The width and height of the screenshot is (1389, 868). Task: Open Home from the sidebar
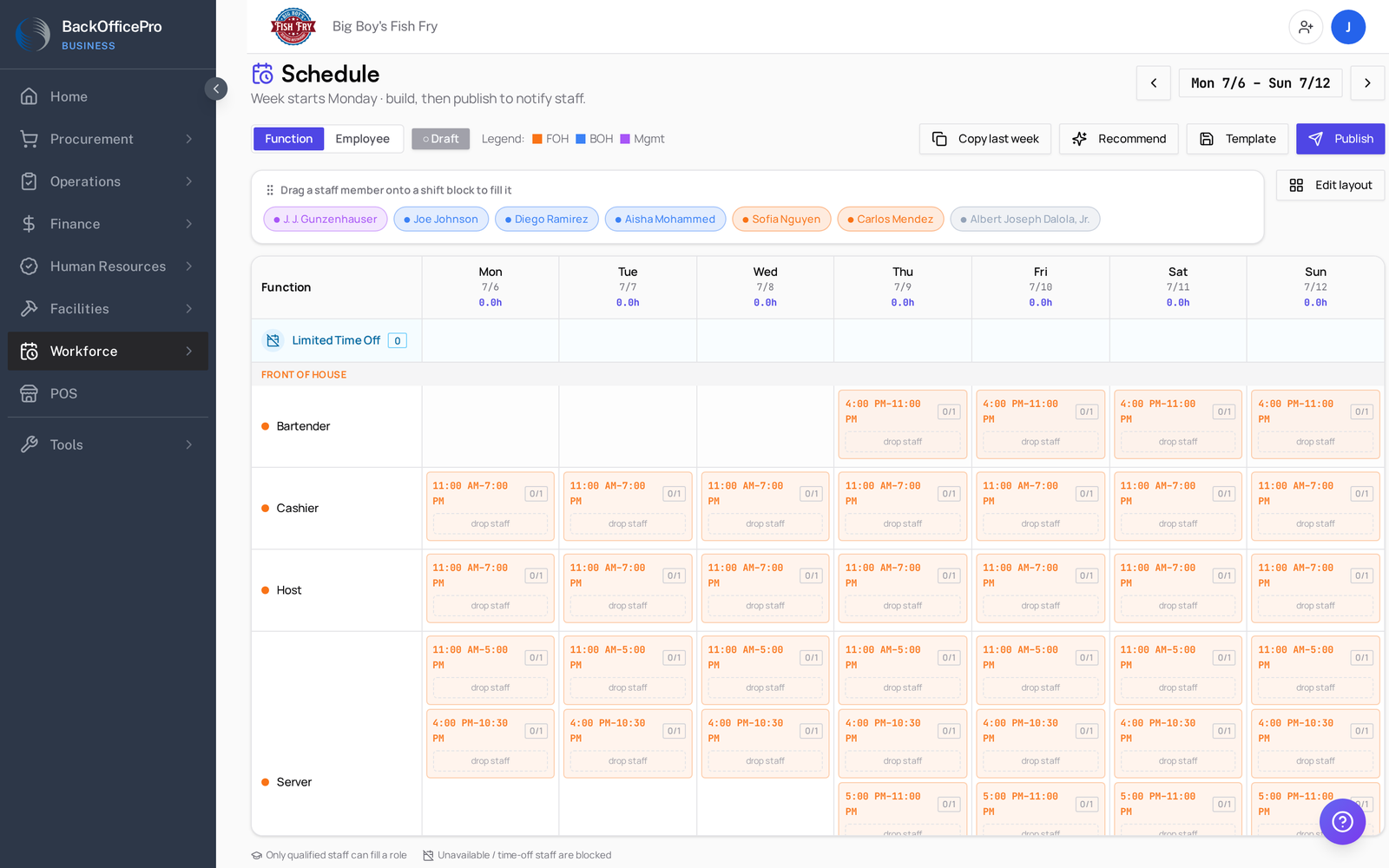[108, 96]
